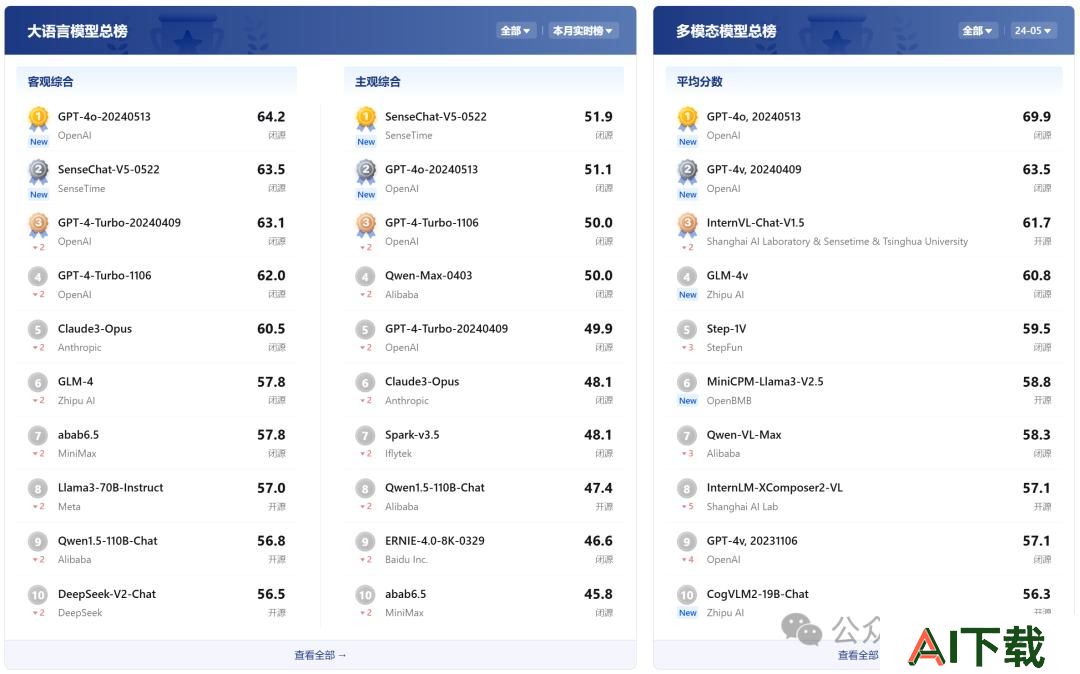The height and width of the screenshot is (674, 1080).
Task: Click rank 10 badge beside DeepSeek-V2-Chat
Action: 38,595
